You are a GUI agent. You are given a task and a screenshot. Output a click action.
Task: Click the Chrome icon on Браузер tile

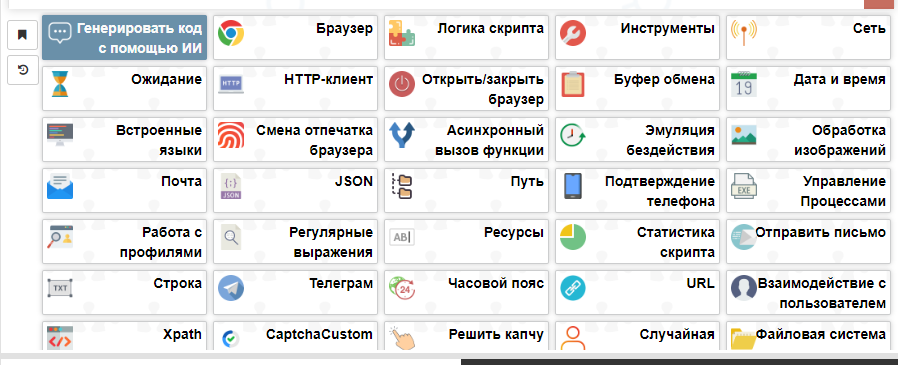[231, 33]
